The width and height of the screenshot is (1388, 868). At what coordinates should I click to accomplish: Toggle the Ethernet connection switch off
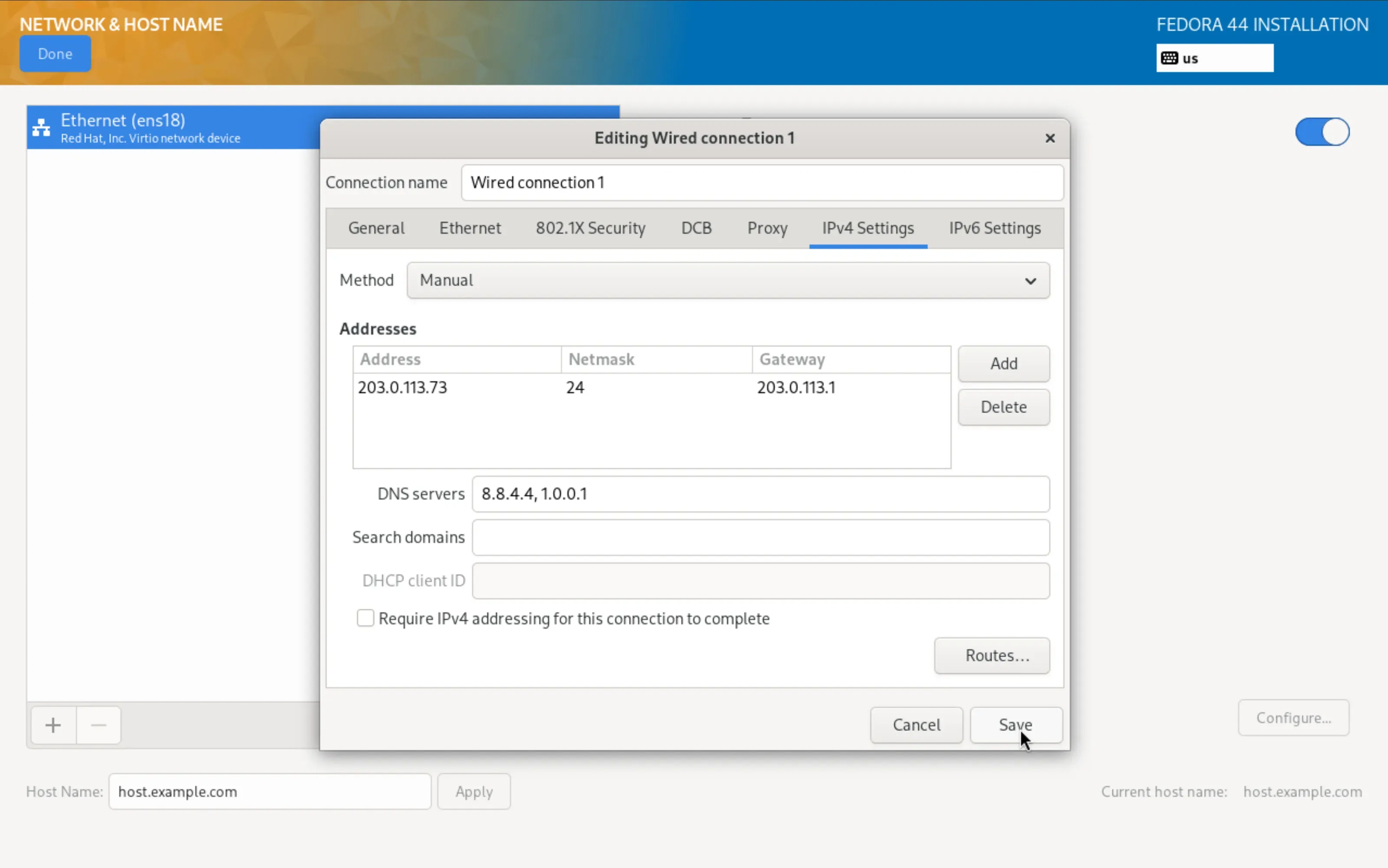[x=1322, y=132]
